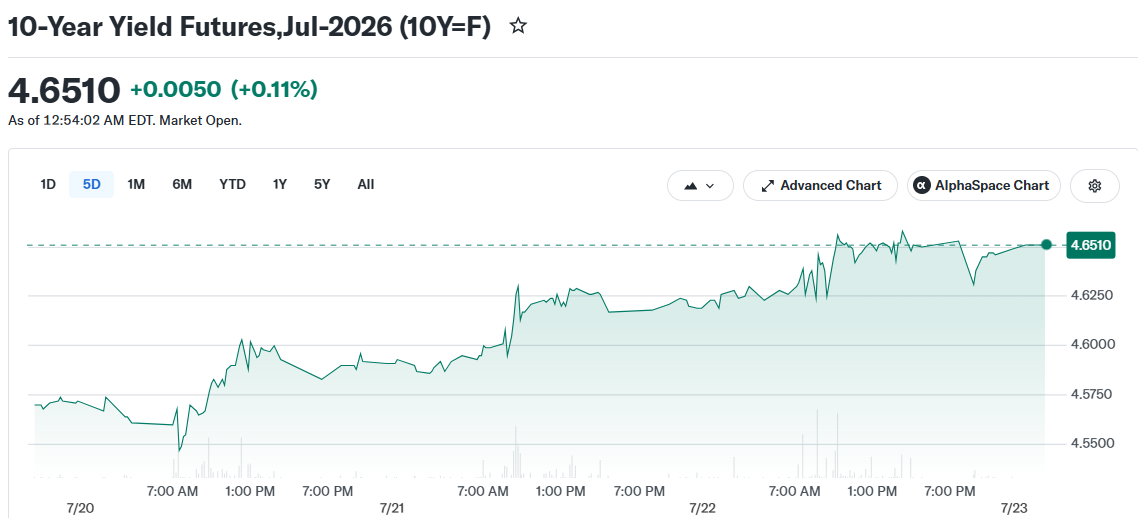Select the 1D range tab
Image resolution: width=1138 pixels, height=518 pixels.
point(48,184)
